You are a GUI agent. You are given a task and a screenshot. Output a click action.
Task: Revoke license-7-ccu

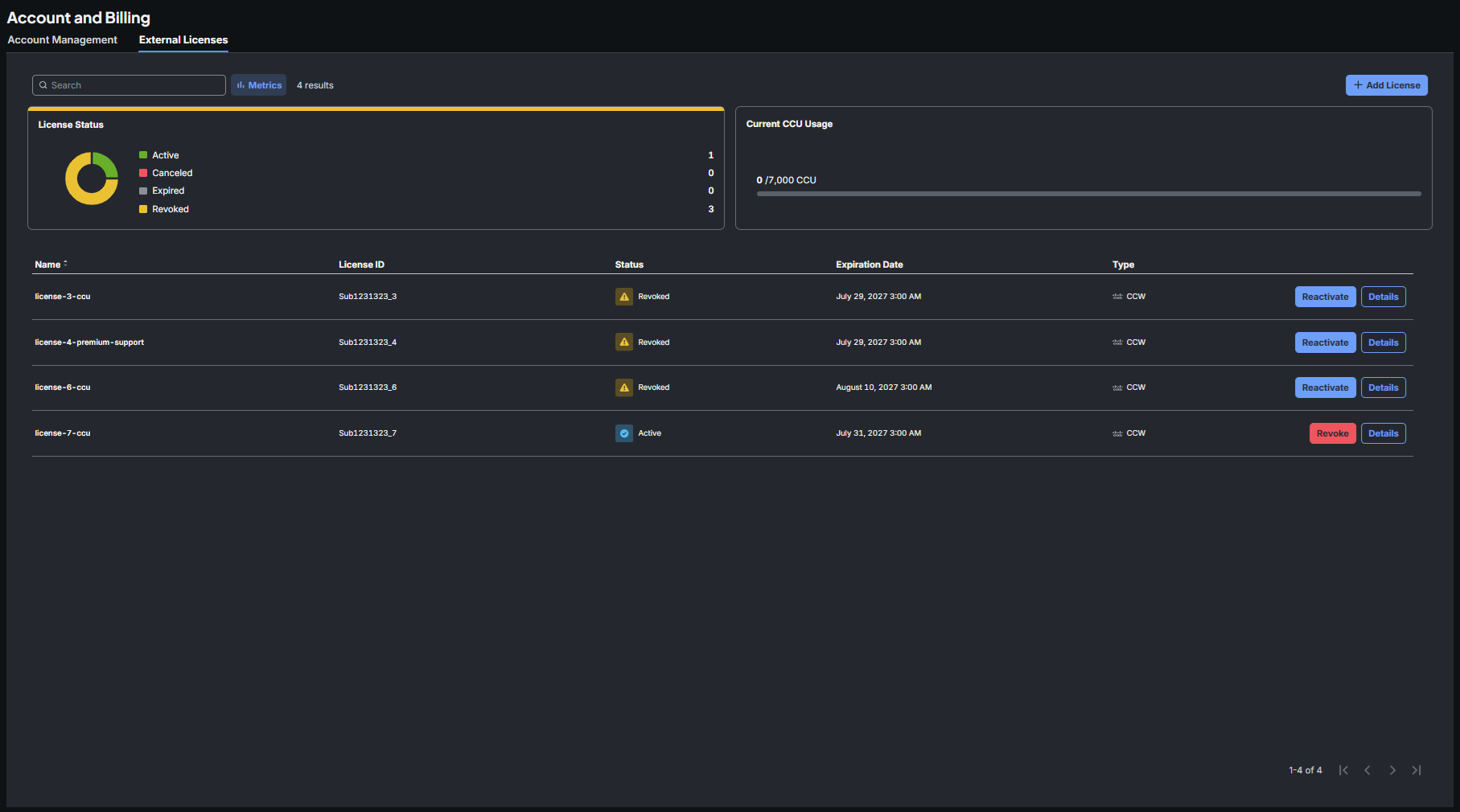[1333, 433]
